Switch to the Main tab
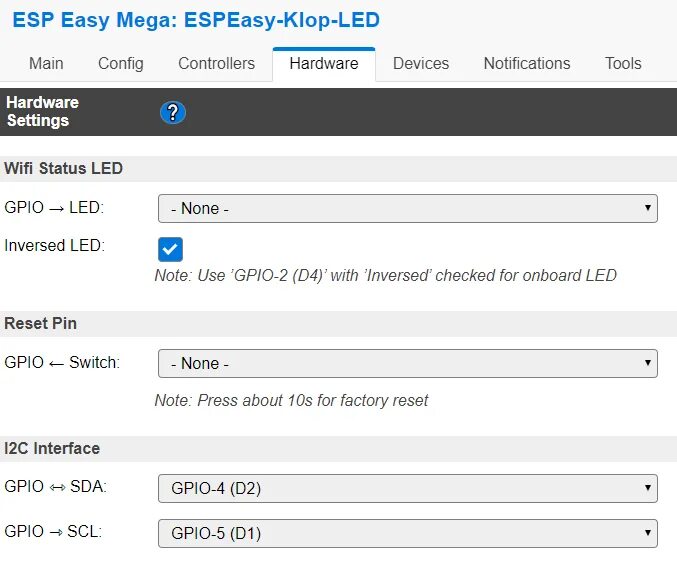Screen dimensions: 677x574 coord(46,63)
